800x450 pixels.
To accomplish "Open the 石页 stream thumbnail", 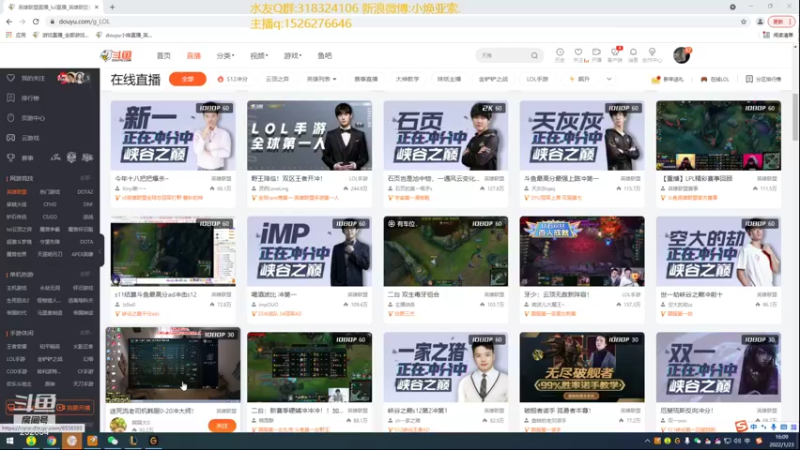I will (445, 135).
